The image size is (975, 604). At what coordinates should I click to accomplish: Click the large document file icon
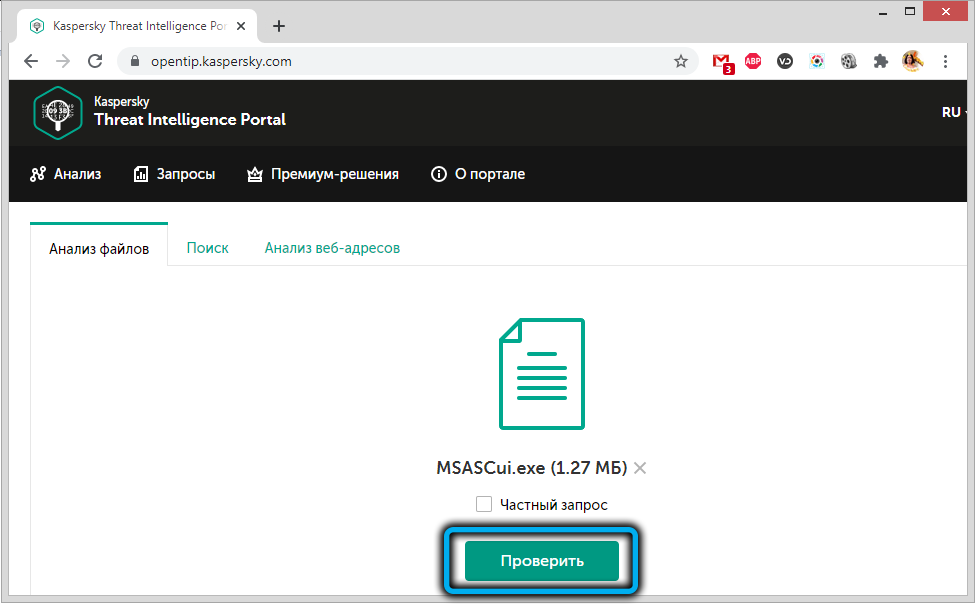pyautogui.click(x=541, y=374)
